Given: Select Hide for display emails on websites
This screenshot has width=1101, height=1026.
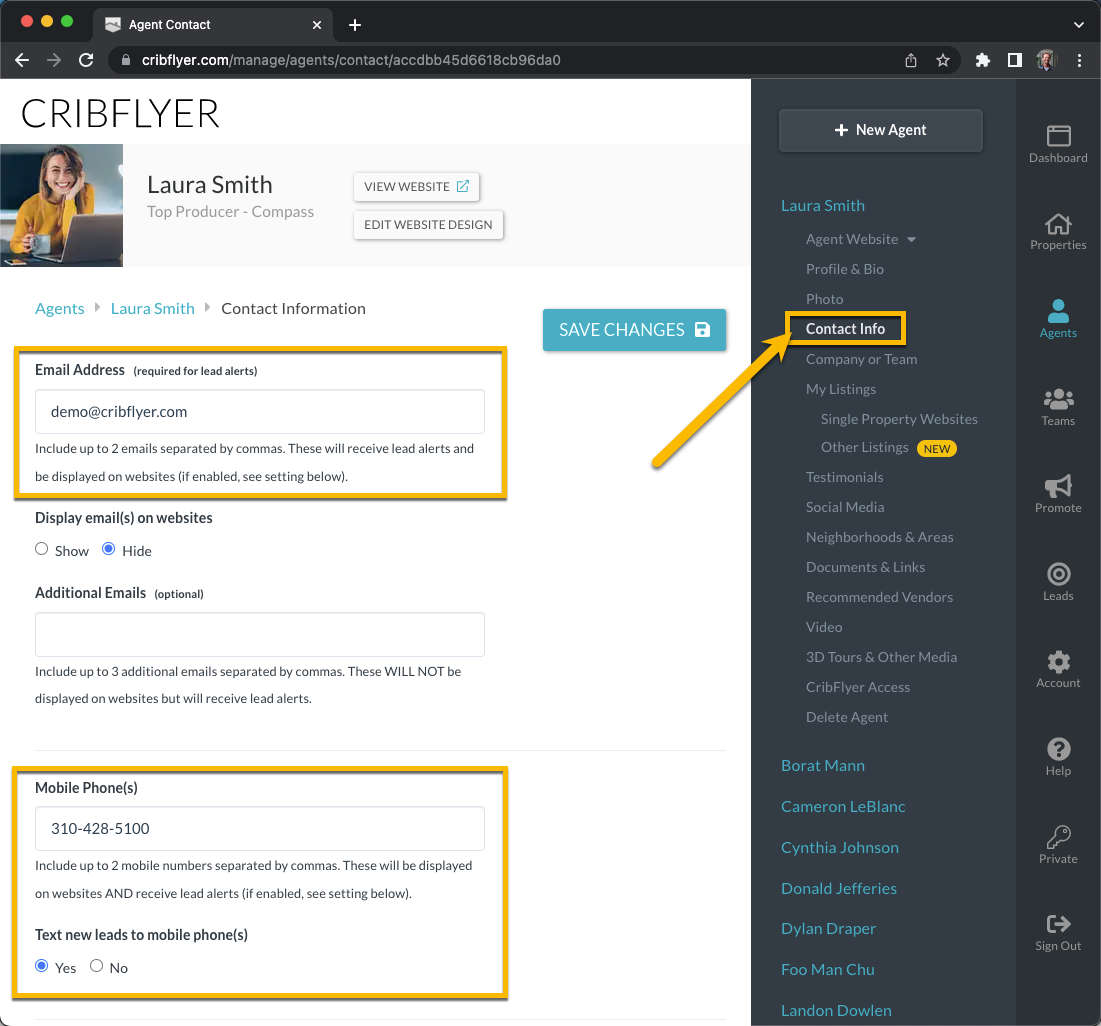Looking at the screenshot, I should pos(108,549).
